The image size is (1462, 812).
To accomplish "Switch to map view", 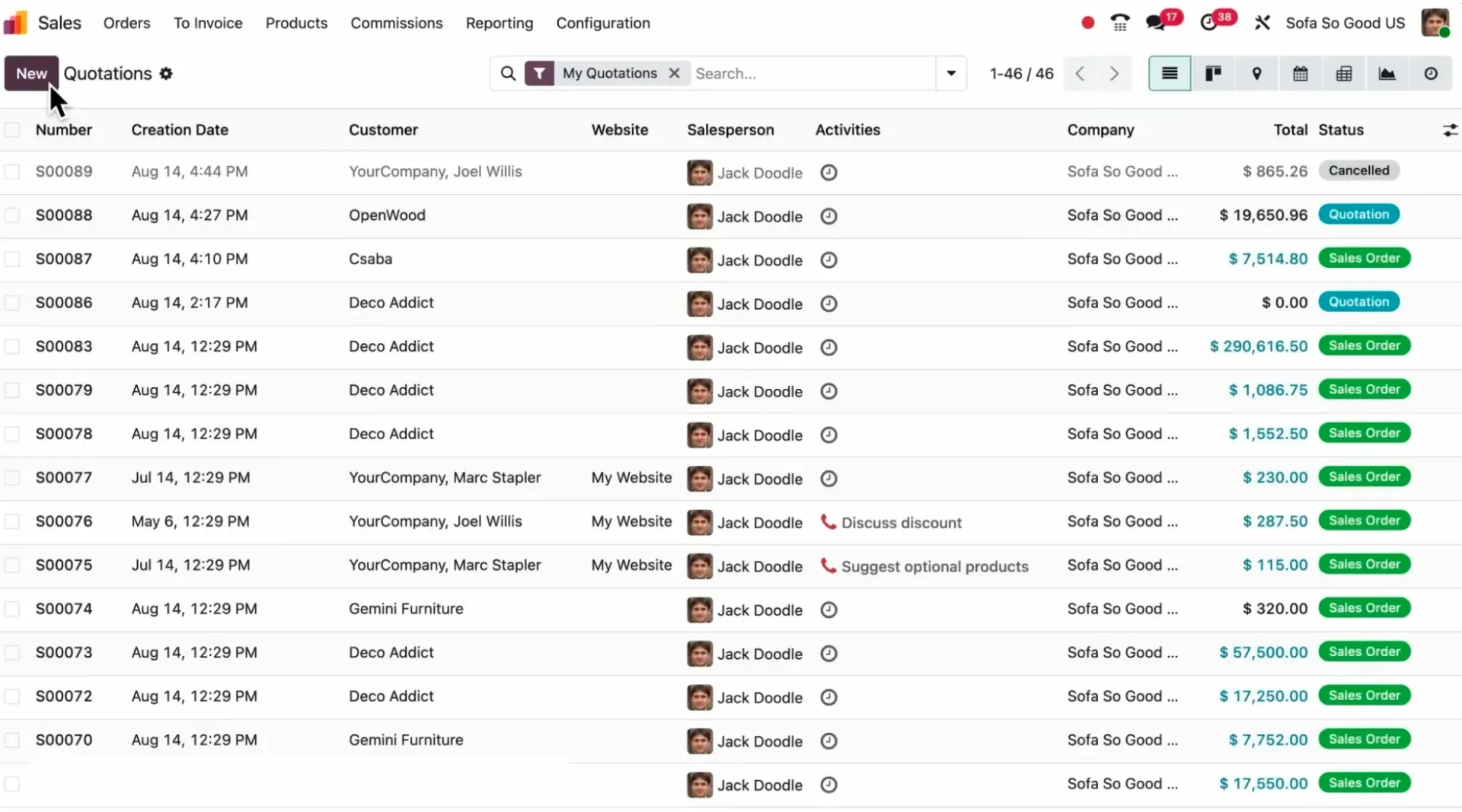I will tap(1256, 74).
